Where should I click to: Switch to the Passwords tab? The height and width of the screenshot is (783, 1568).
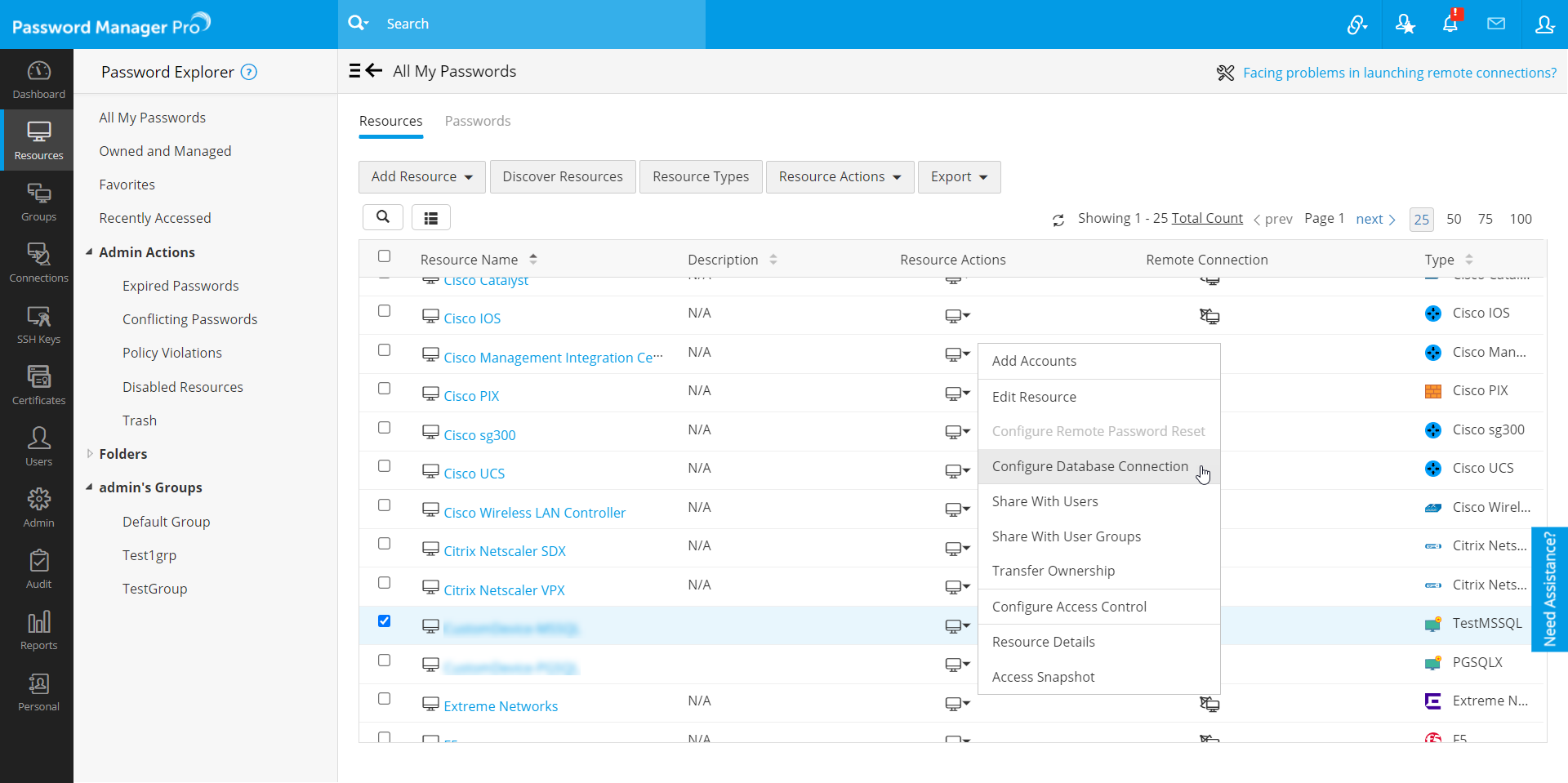point(478,121)
